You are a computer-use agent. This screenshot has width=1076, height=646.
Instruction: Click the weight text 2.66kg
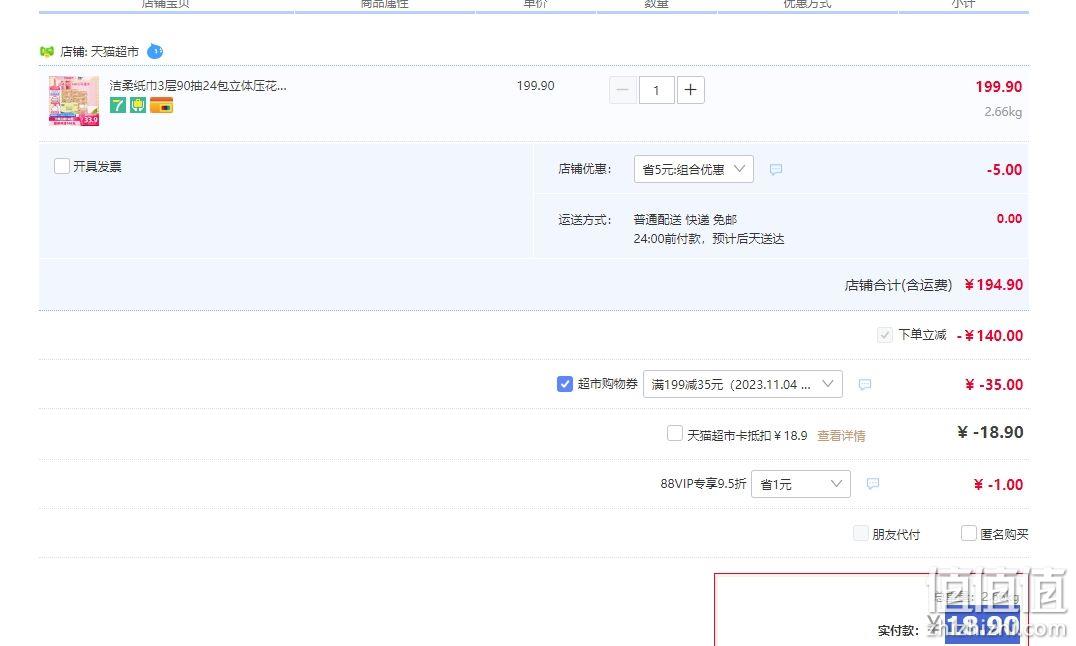[1003, 112]
